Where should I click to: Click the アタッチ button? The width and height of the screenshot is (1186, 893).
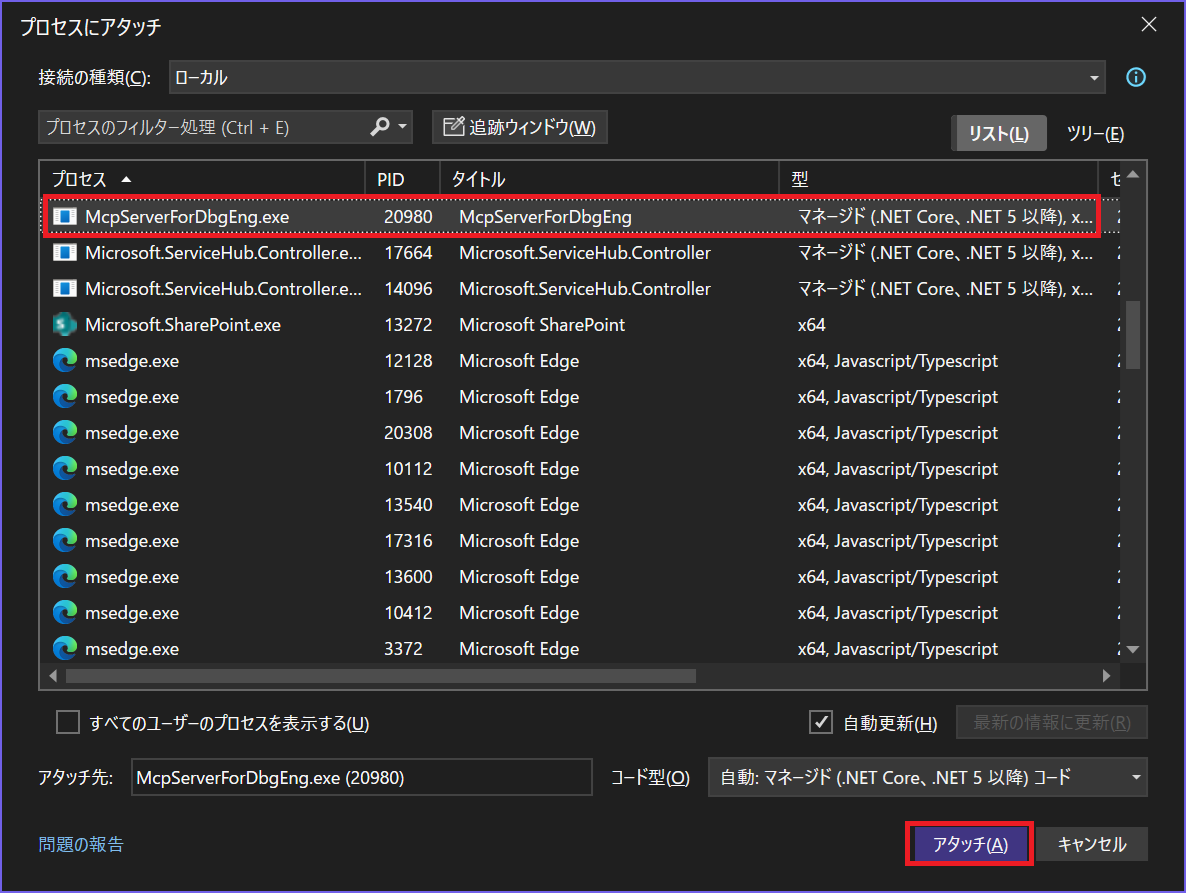point(970,844)
